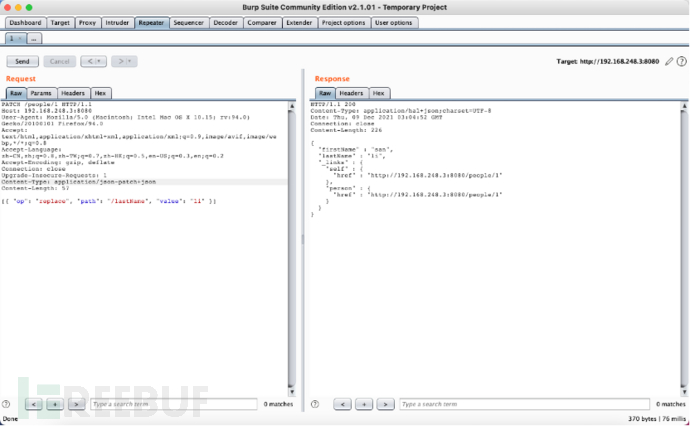Click the response search help icon
Image resolution: width=690 pixels, height=426 pixels.
tap(315, 404)
